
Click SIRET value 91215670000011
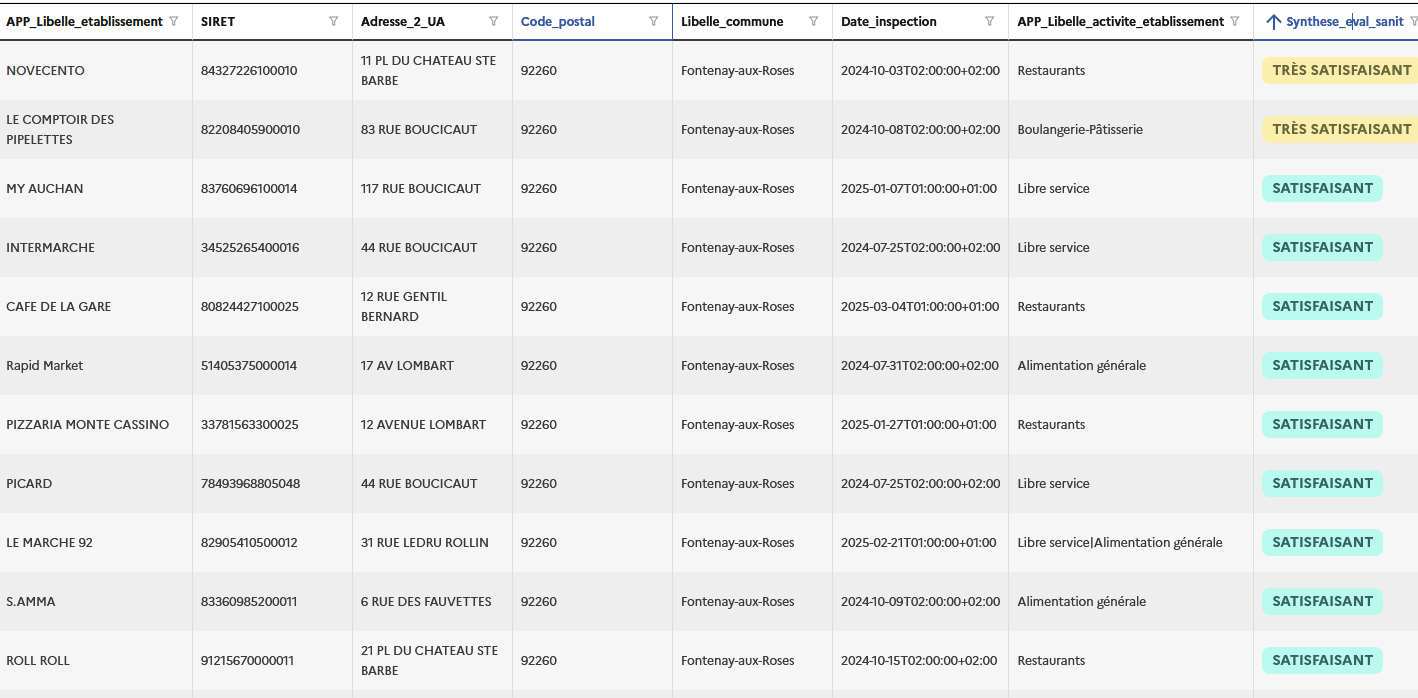tap(247, 660)
